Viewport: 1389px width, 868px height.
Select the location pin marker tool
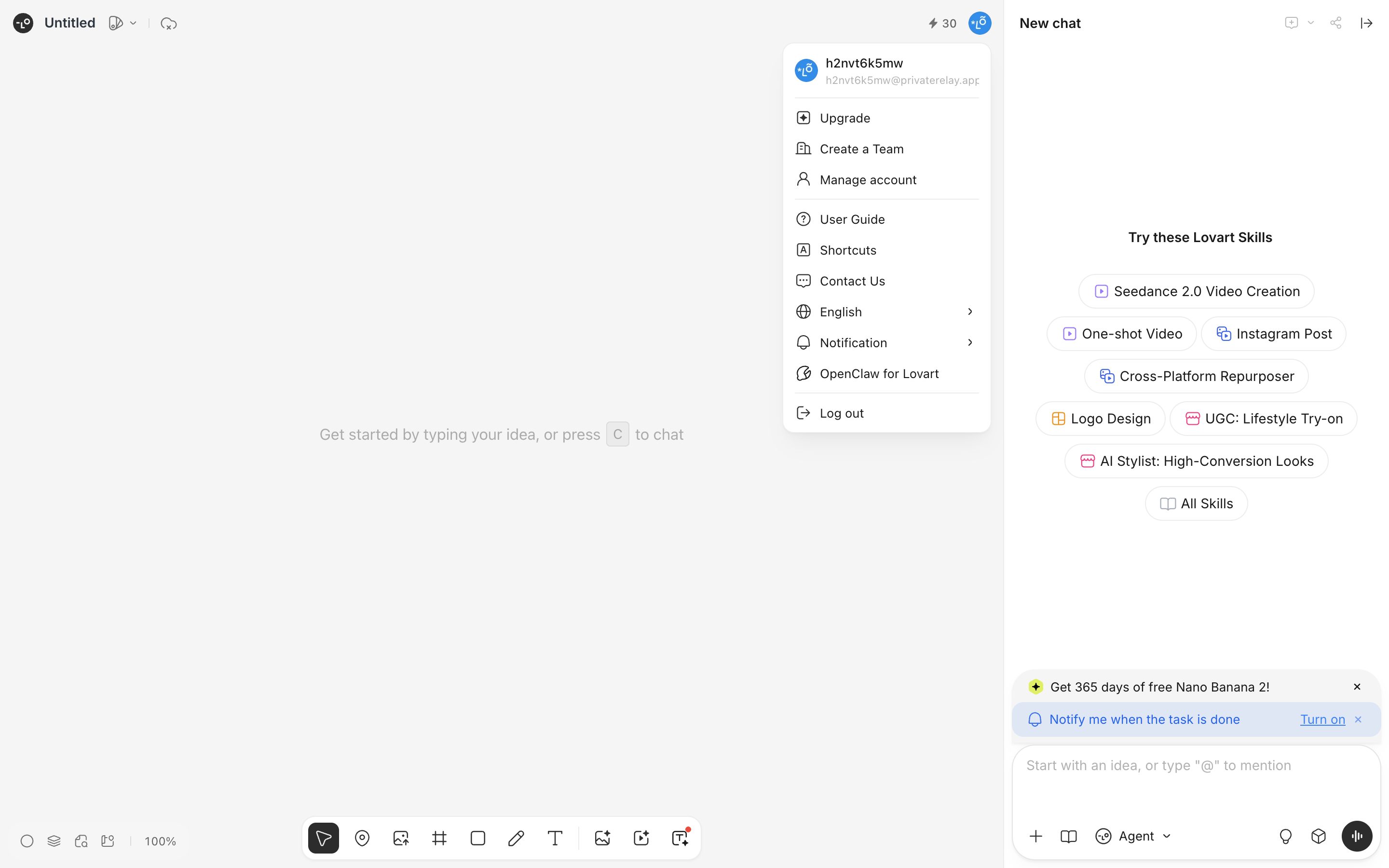click(x=362, y=838)
